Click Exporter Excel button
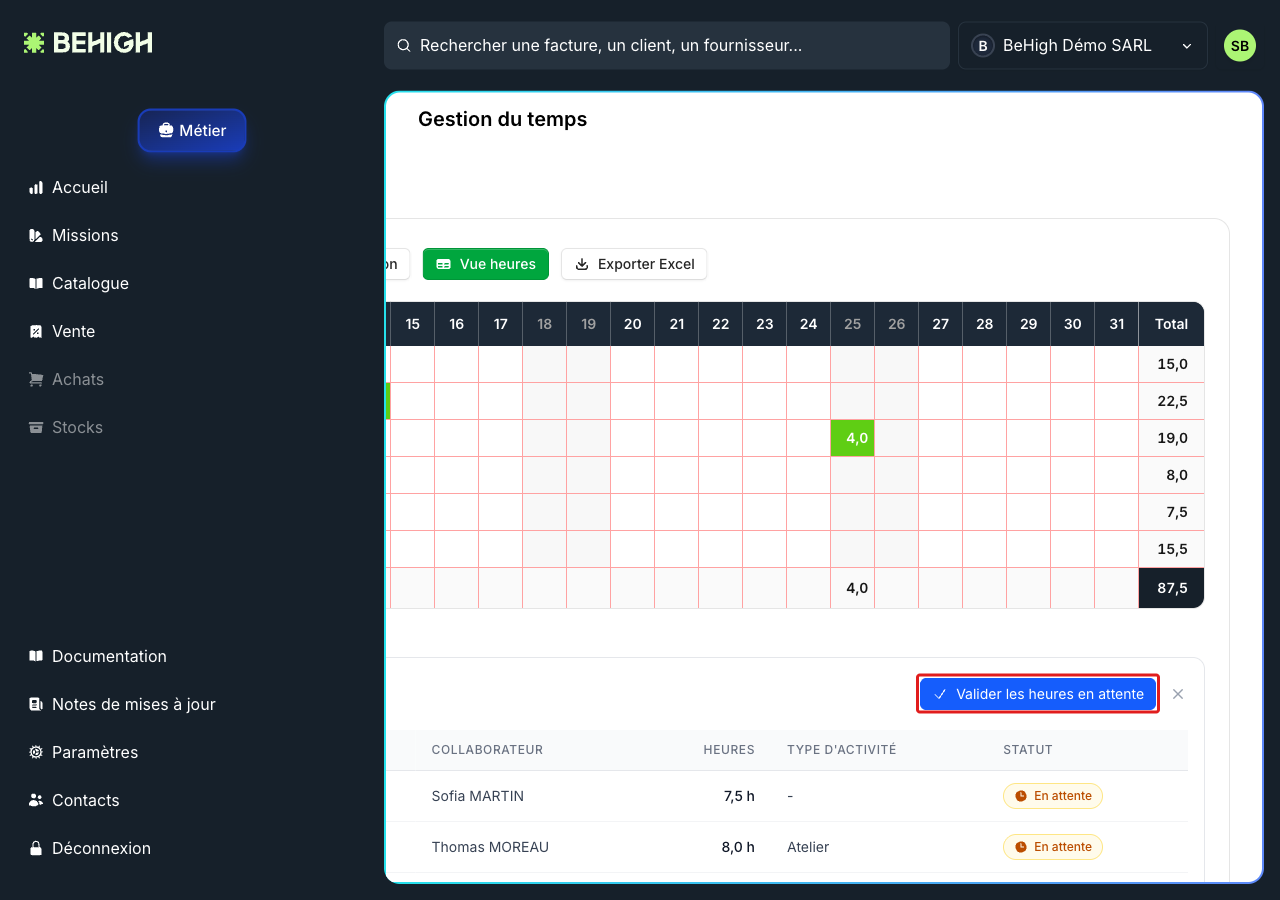The height and width of the screenshot is (900, 1280). (x=634, y=264)
